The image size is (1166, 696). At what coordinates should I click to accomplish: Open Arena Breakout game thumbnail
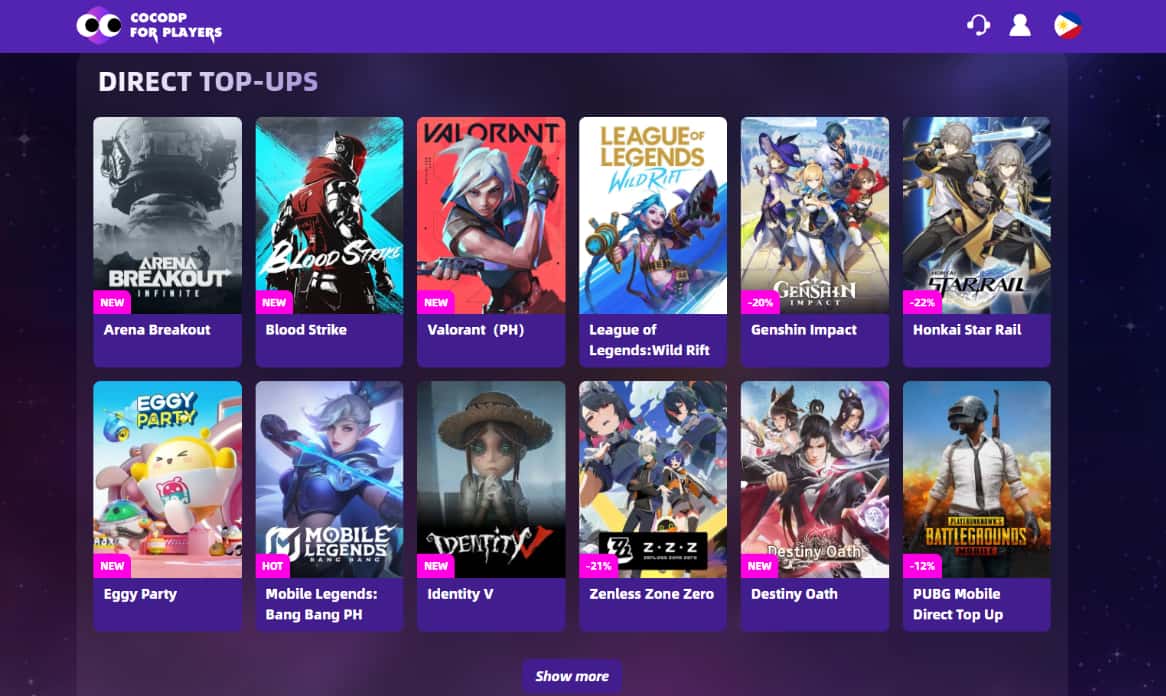tap(167, 215)
